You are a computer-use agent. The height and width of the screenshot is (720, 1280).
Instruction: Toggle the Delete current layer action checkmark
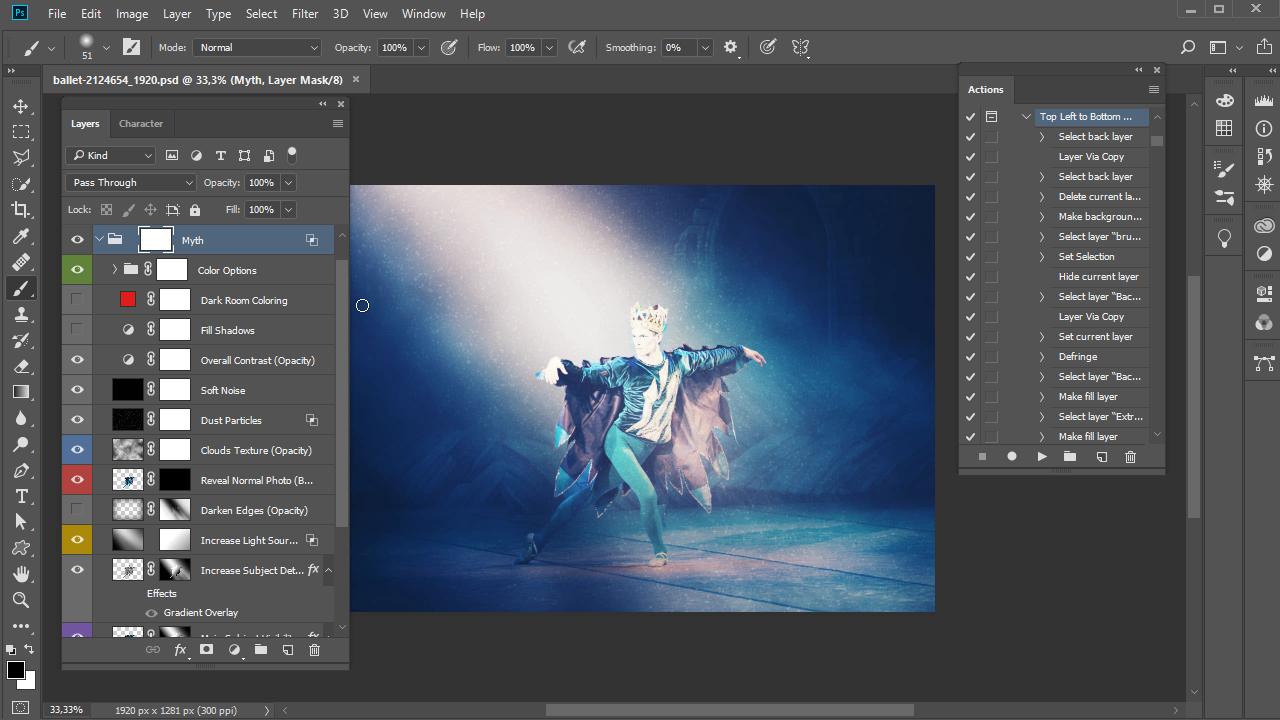(970, 197)
